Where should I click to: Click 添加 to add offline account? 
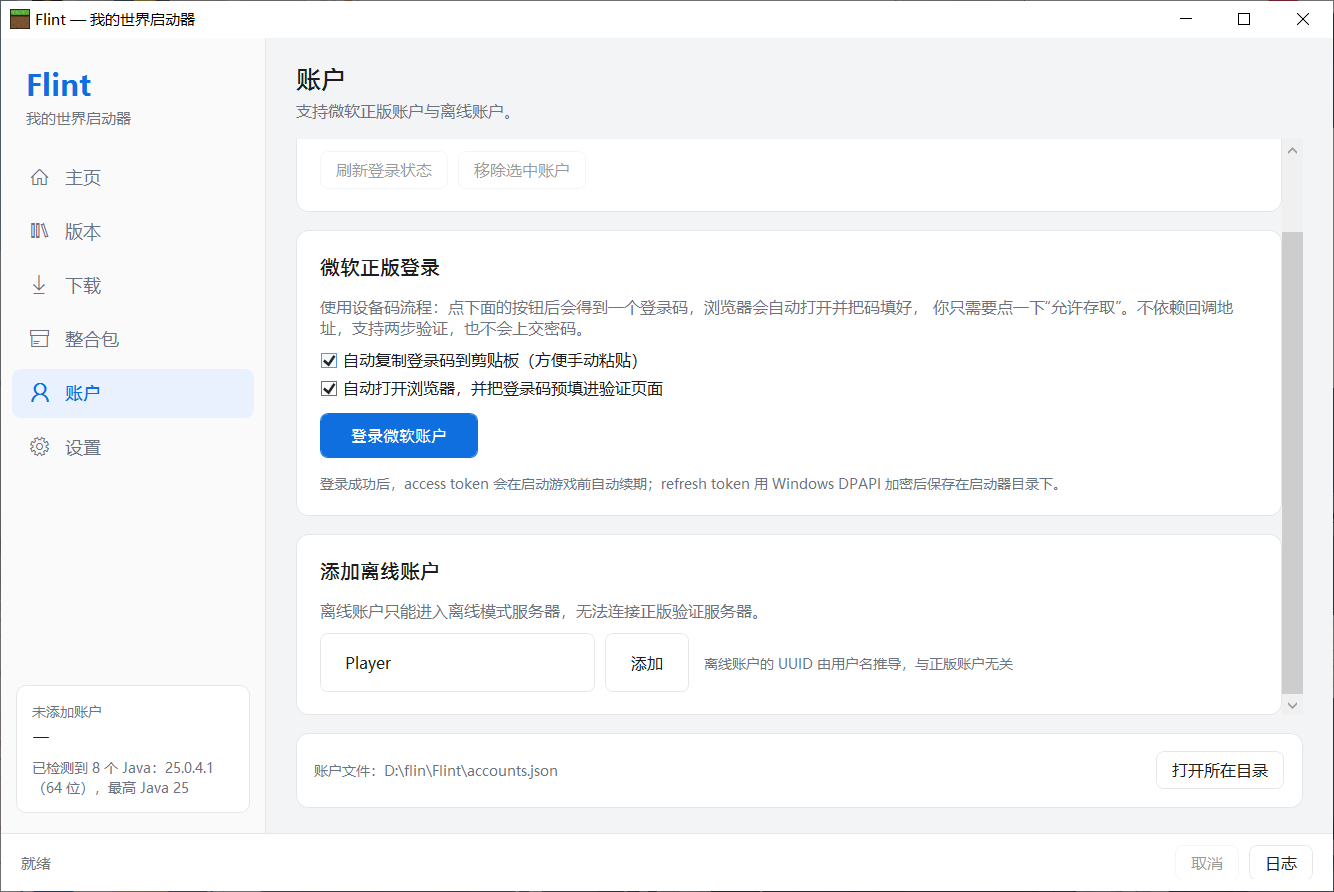(647, 663)
